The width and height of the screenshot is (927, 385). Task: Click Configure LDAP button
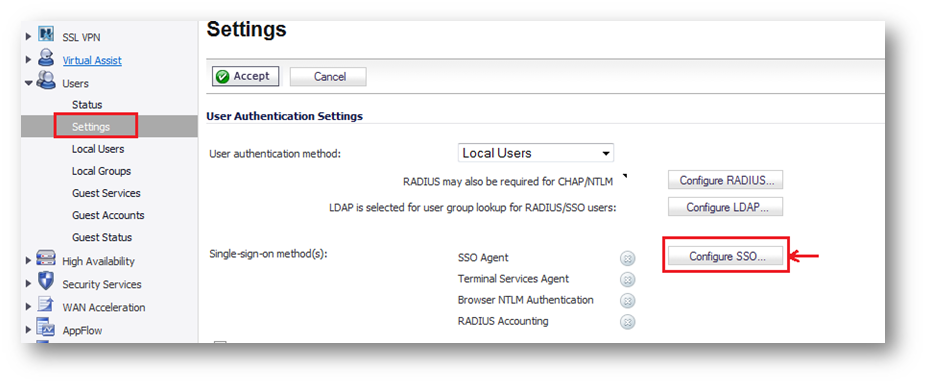pyautogui.click(x=725, y=208)
